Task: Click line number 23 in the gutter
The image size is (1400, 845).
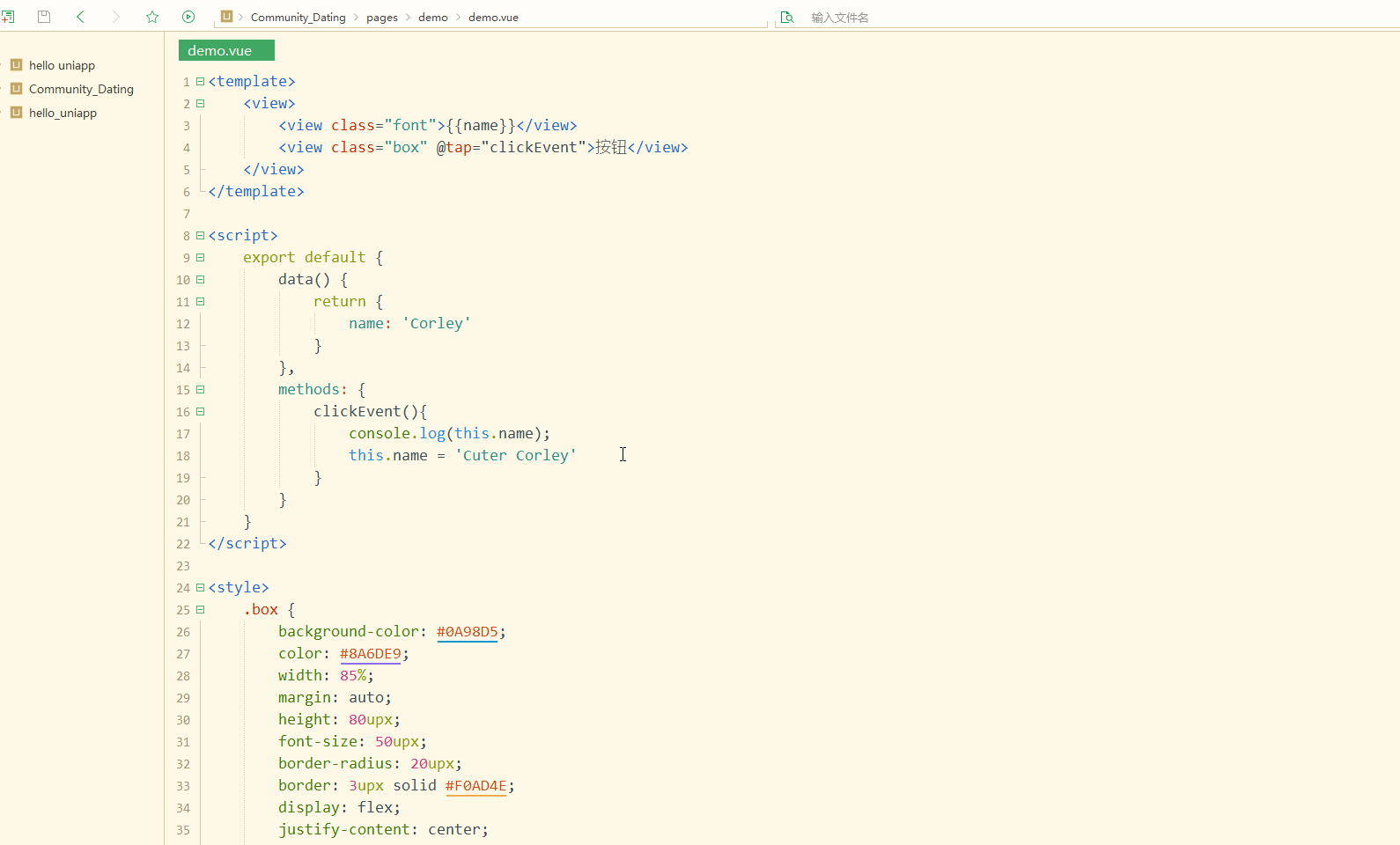Action: tap(182, 566)
